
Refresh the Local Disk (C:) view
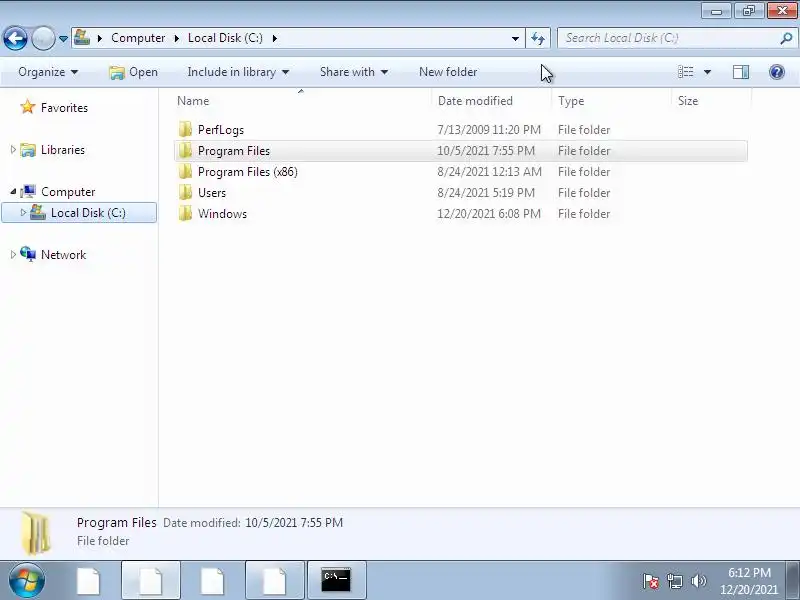[538, 38]
